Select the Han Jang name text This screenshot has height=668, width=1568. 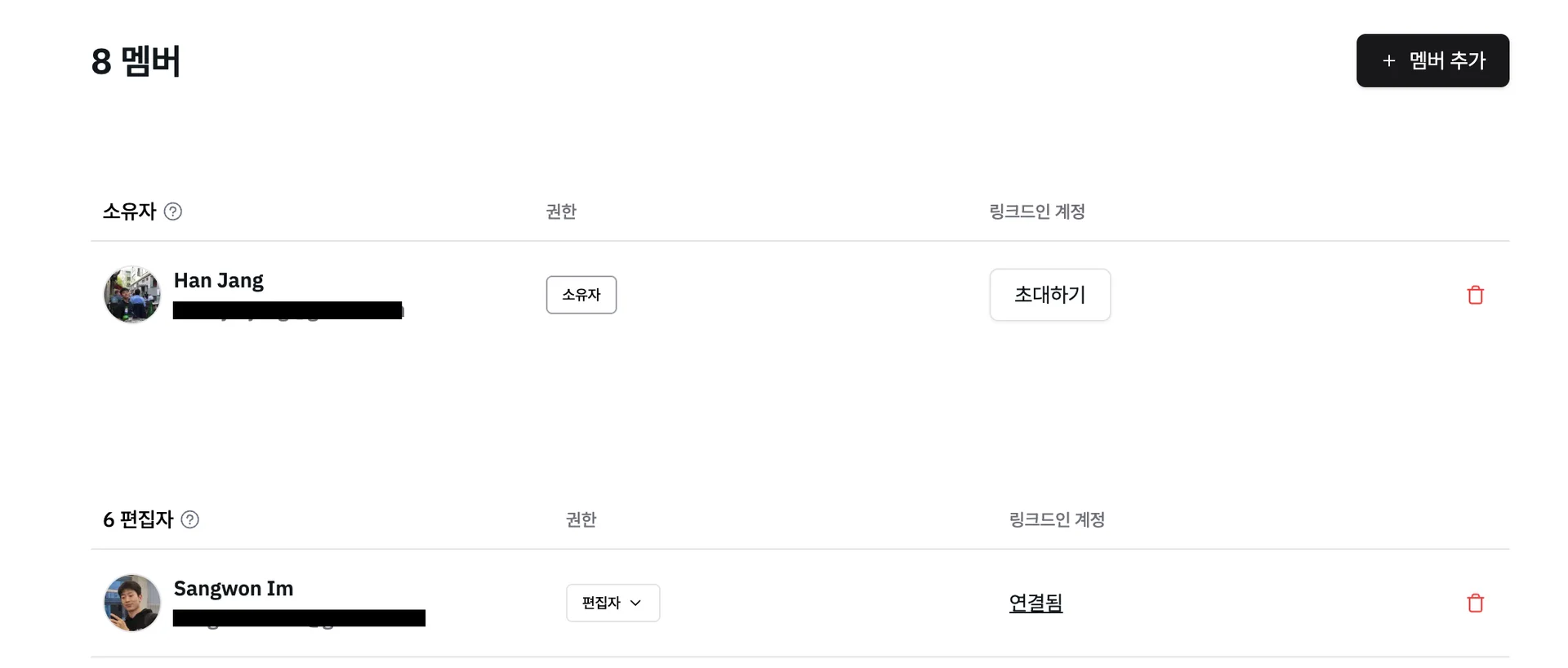point(218,280)
